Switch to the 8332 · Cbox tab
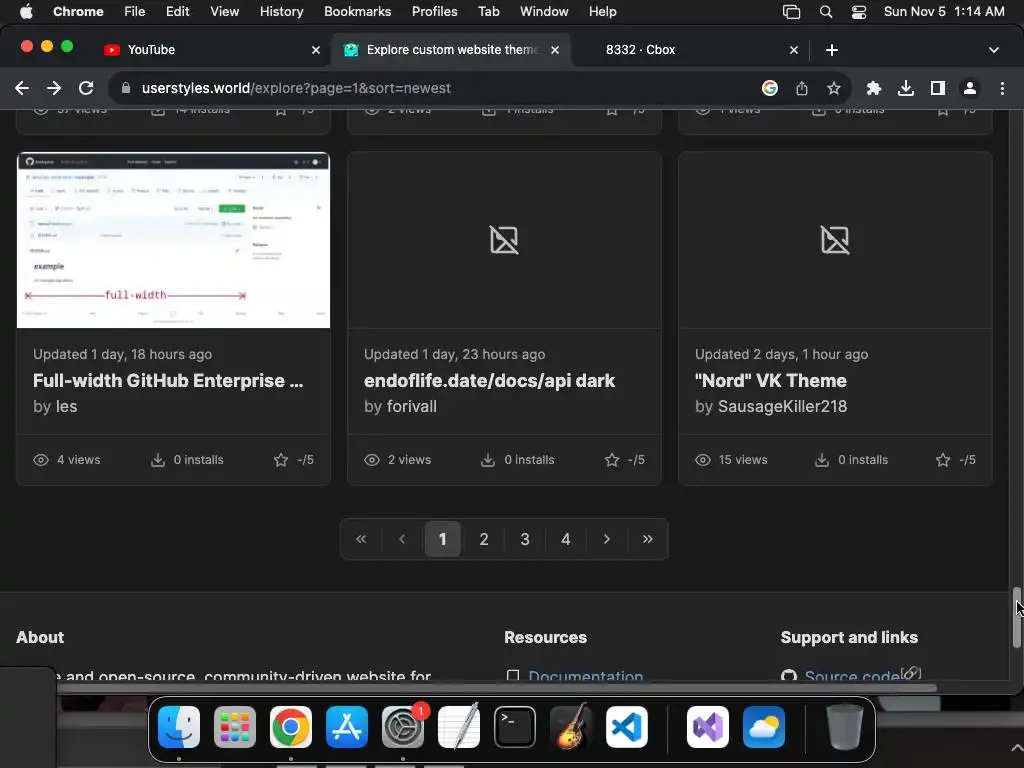 (692, 50)
